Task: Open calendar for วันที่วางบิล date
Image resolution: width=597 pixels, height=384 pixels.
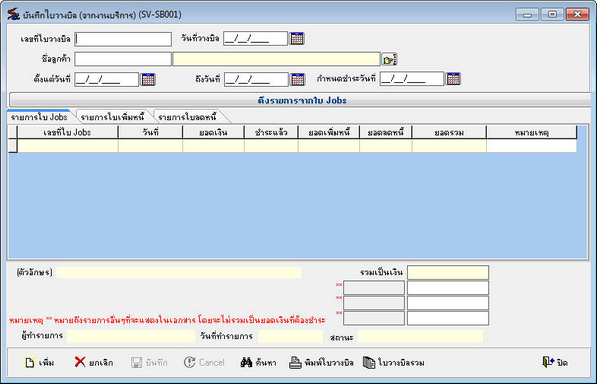Action: [297, 38]
